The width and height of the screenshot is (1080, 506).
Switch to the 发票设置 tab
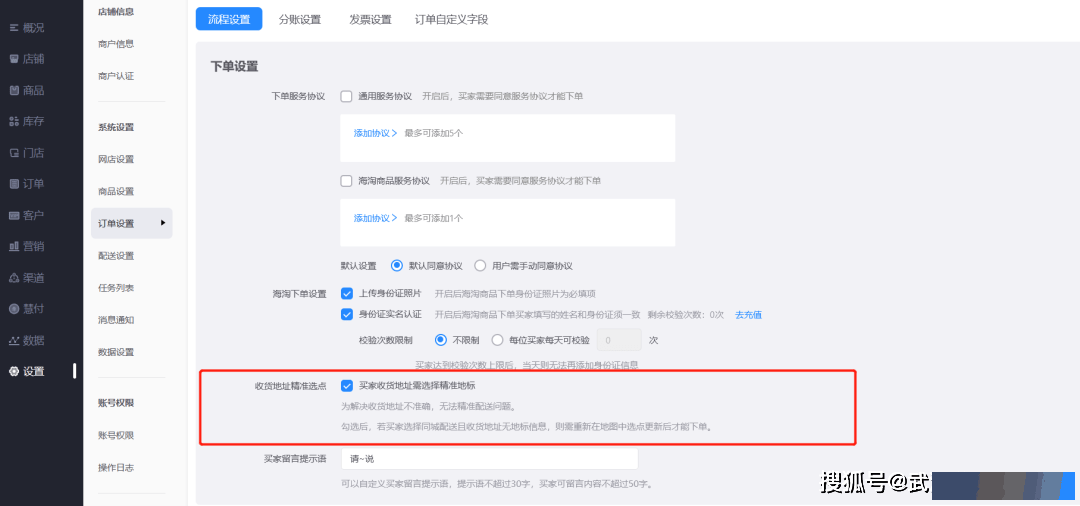tap(370, 20)
